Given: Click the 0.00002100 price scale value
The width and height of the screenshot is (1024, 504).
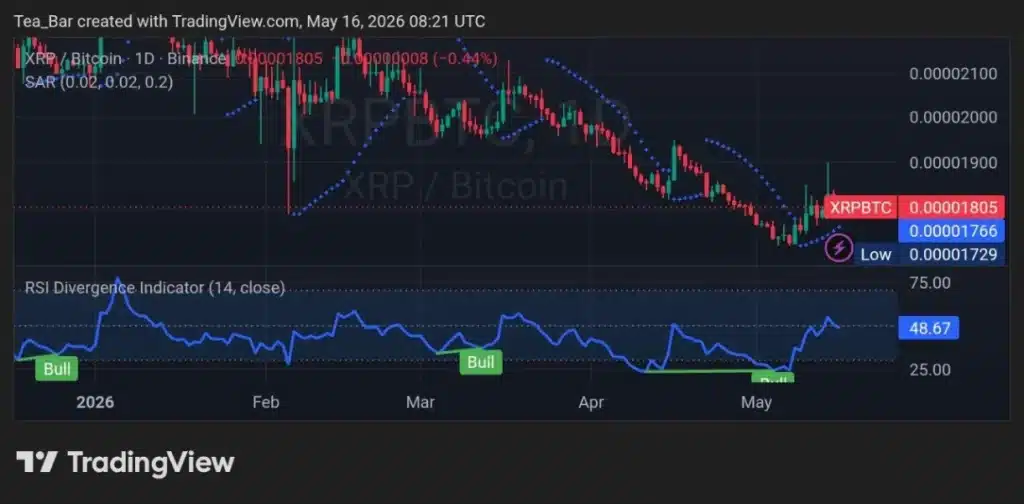Looking at the screenshot, I should [953, 74].
